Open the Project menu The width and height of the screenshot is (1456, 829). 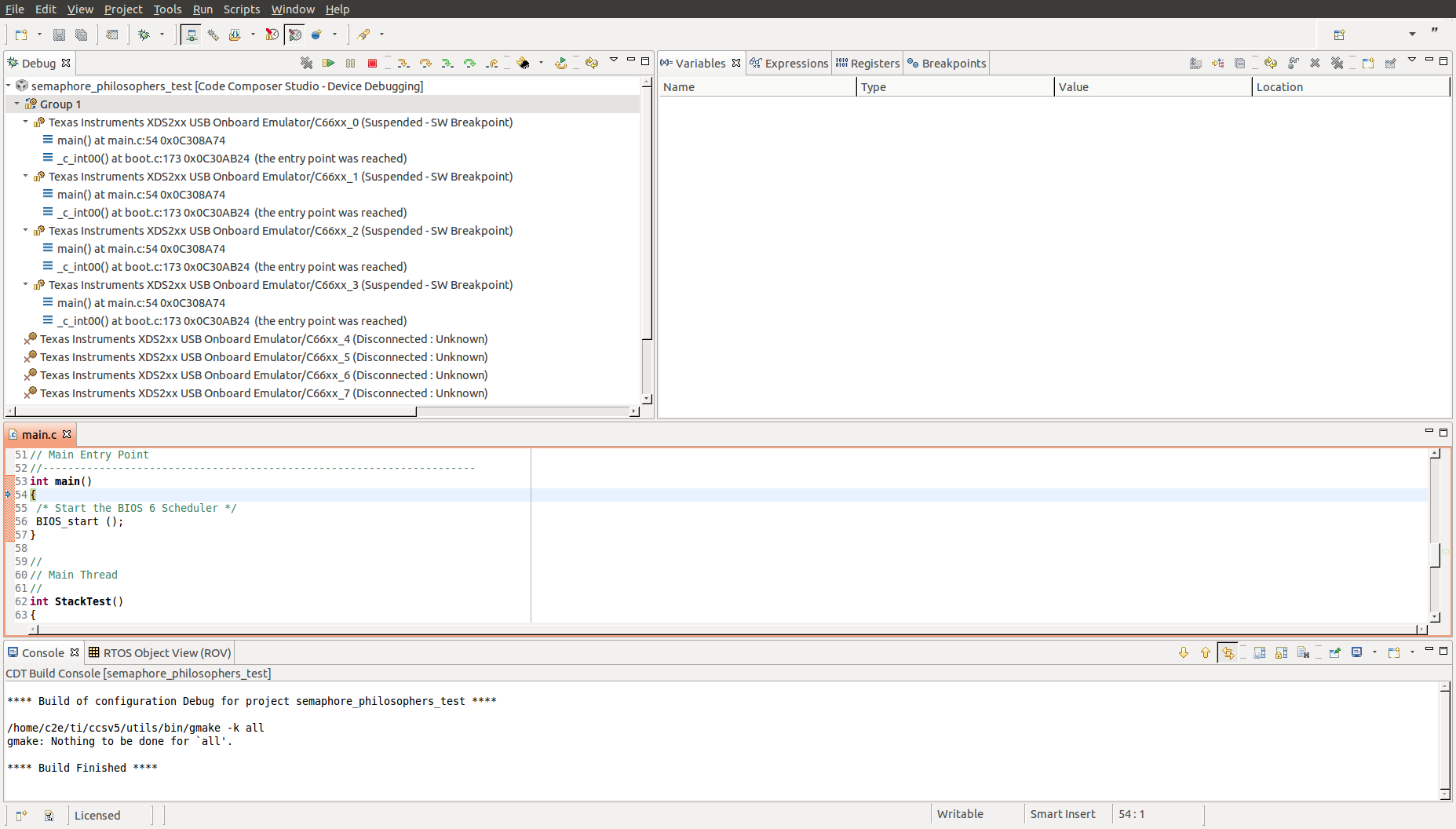click(123, 9)
